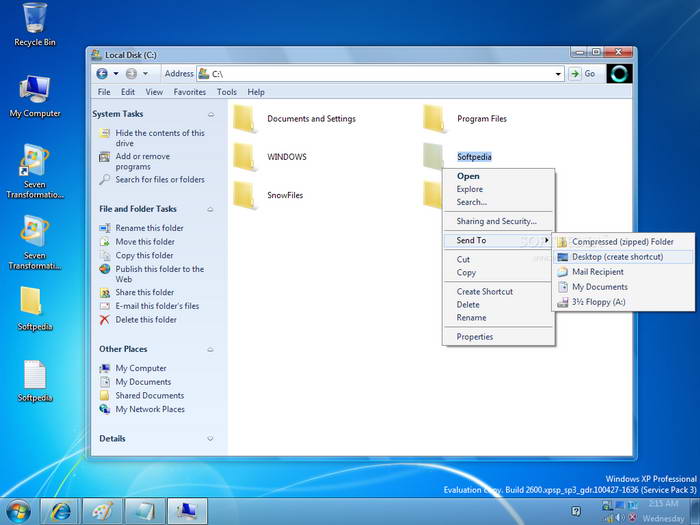Click Hide the contents of this drive
Viewport: 700px width, 525px height.
(152, 138)
